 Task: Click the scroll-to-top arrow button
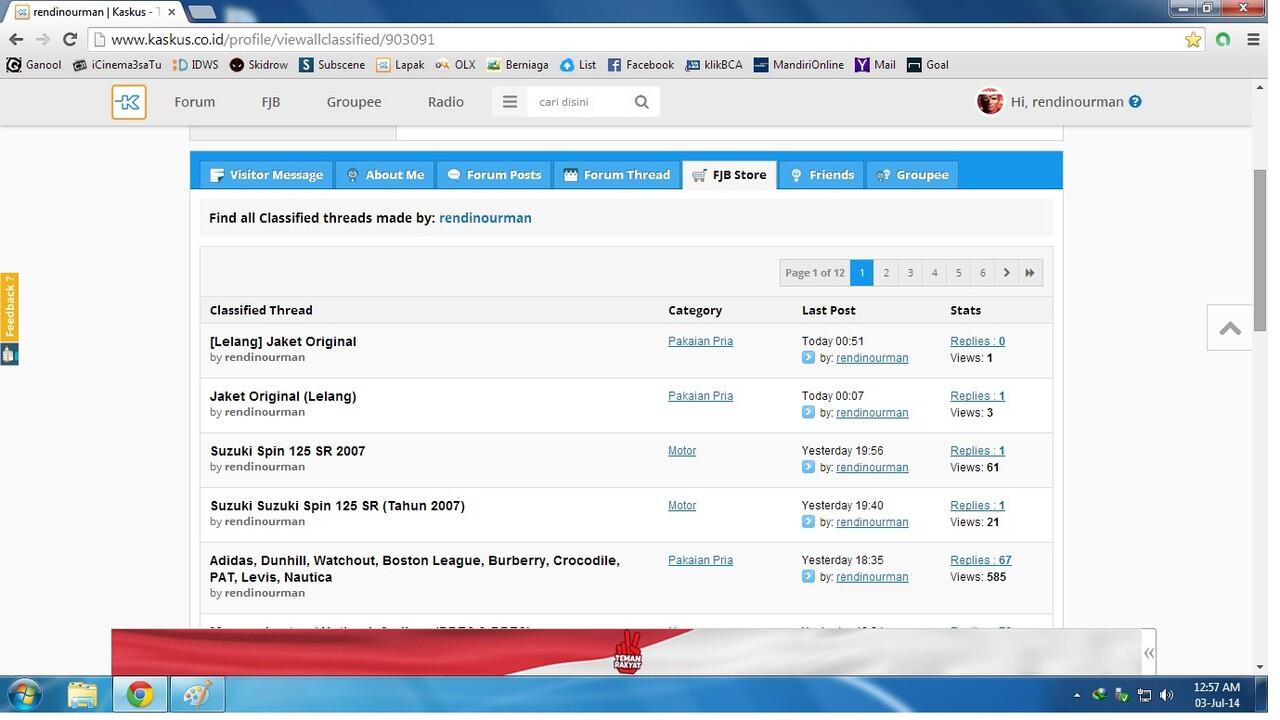click(1230, 328)
